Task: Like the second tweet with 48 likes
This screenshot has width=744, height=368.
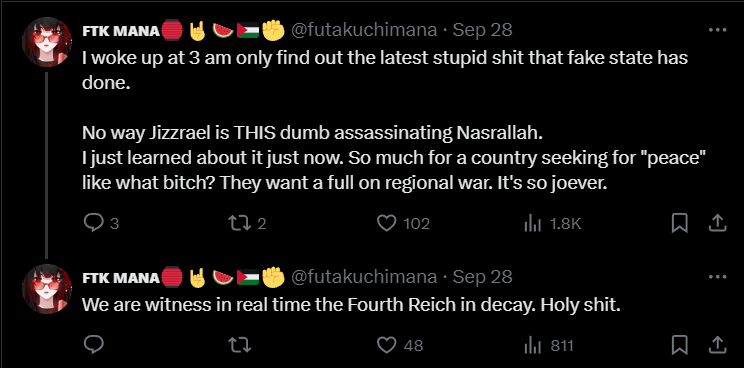Action: [386, 345]
